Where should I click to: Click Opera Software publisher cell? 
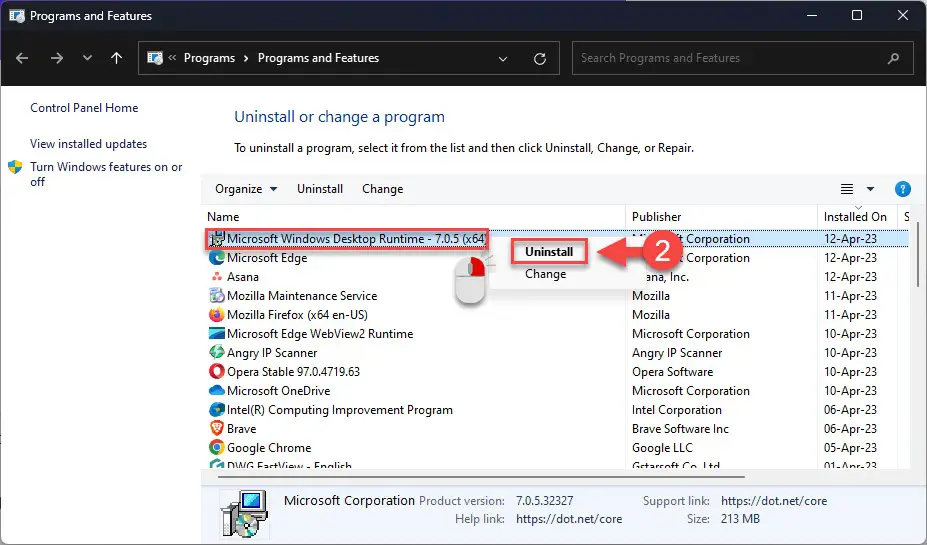click(x=672, y=372)
